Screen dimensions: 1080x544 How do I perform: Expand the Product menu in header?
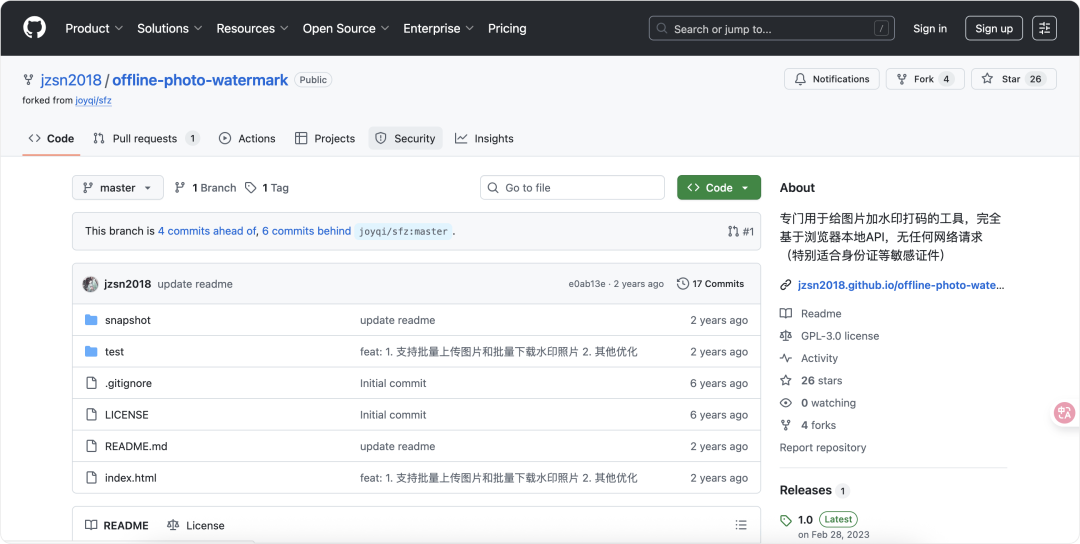[94, 28]
